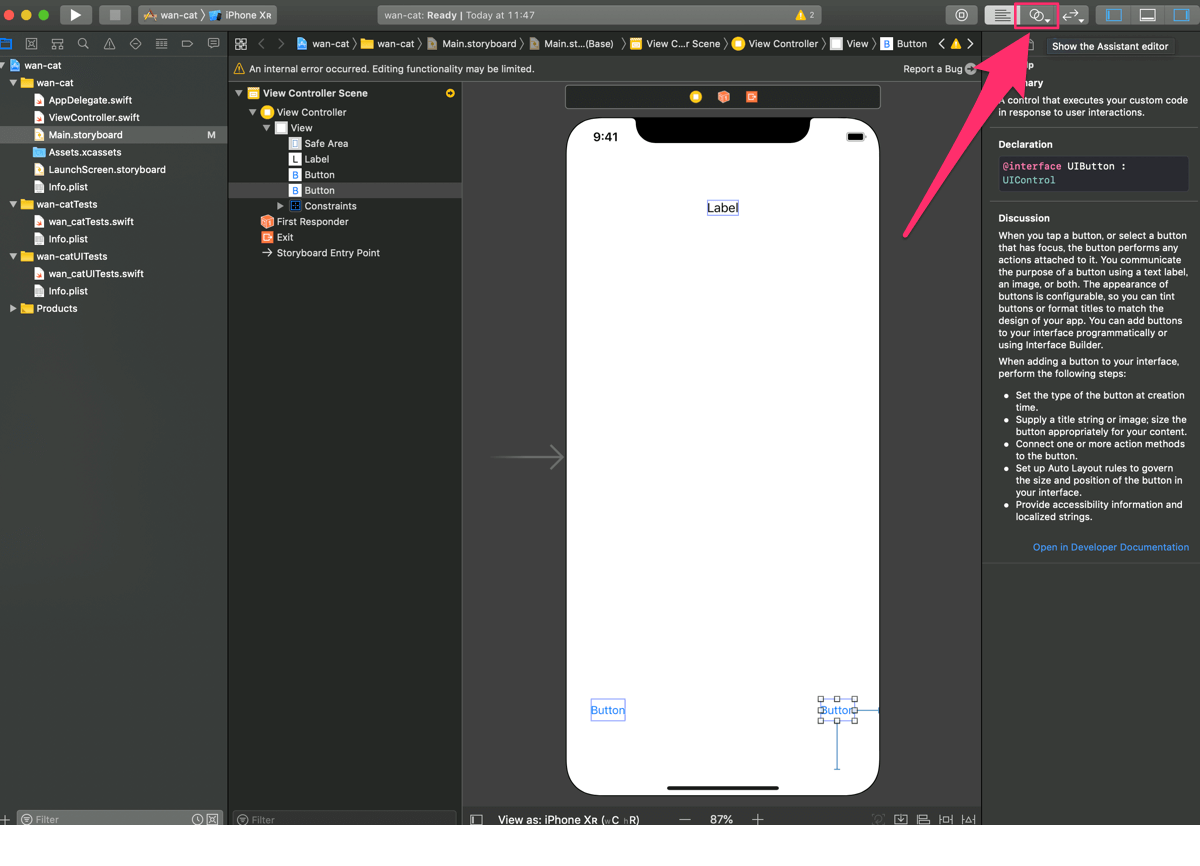Open the Add New Constraints popup
Viewport: 1200px width, 866px height.
(x=946, y=819)
